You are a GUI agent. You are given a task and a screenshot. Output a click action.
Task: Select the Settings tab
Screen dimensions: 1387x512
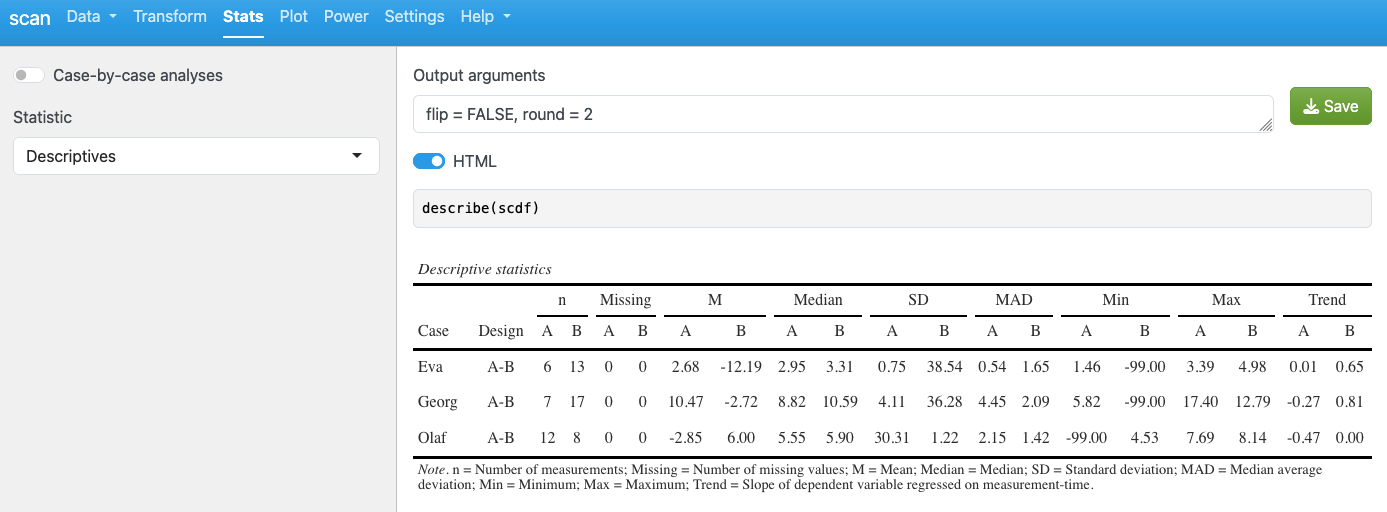[414, 17]
